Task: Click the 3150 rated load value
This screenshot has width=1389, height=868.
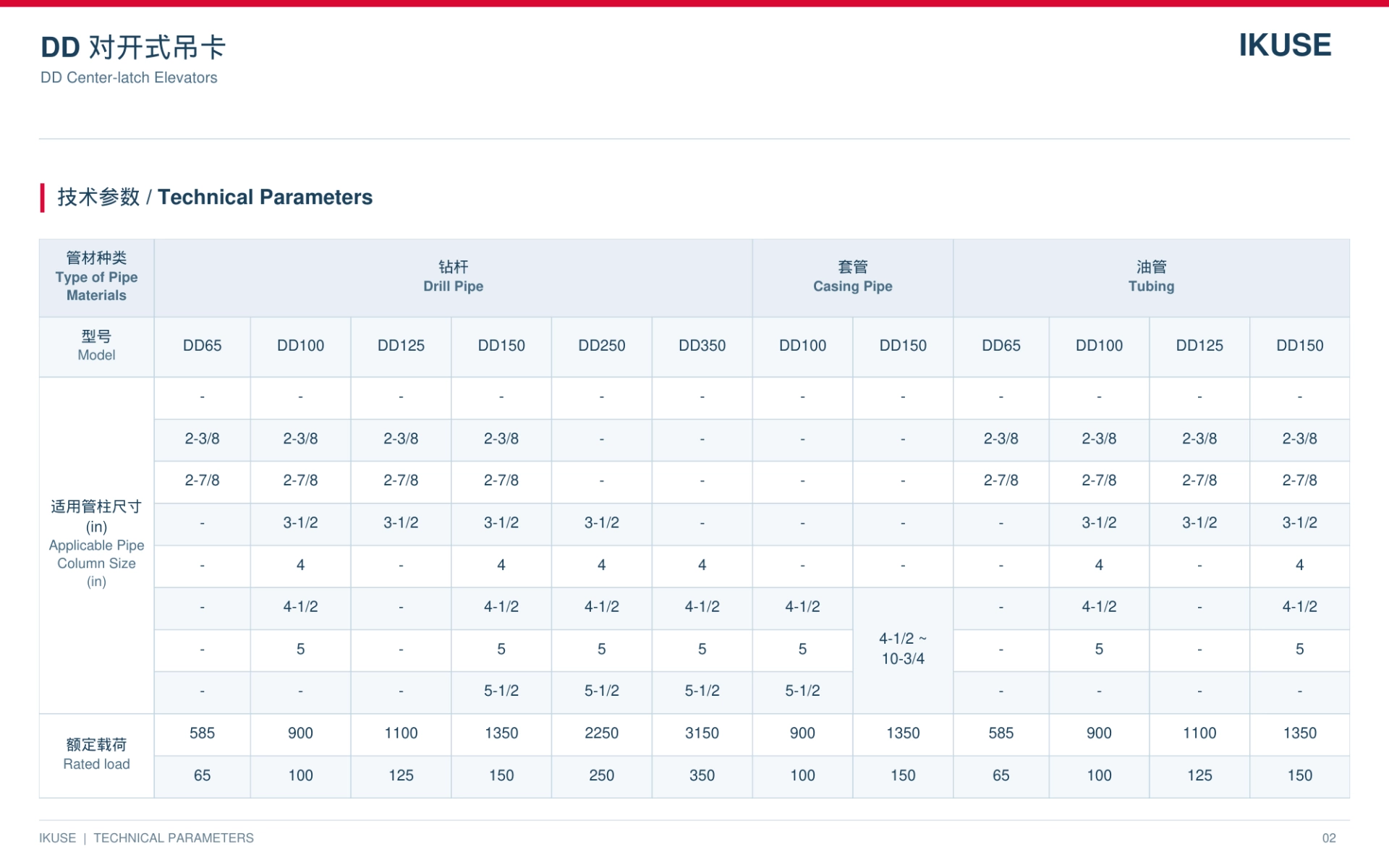Action: click(x=702, y=733)
